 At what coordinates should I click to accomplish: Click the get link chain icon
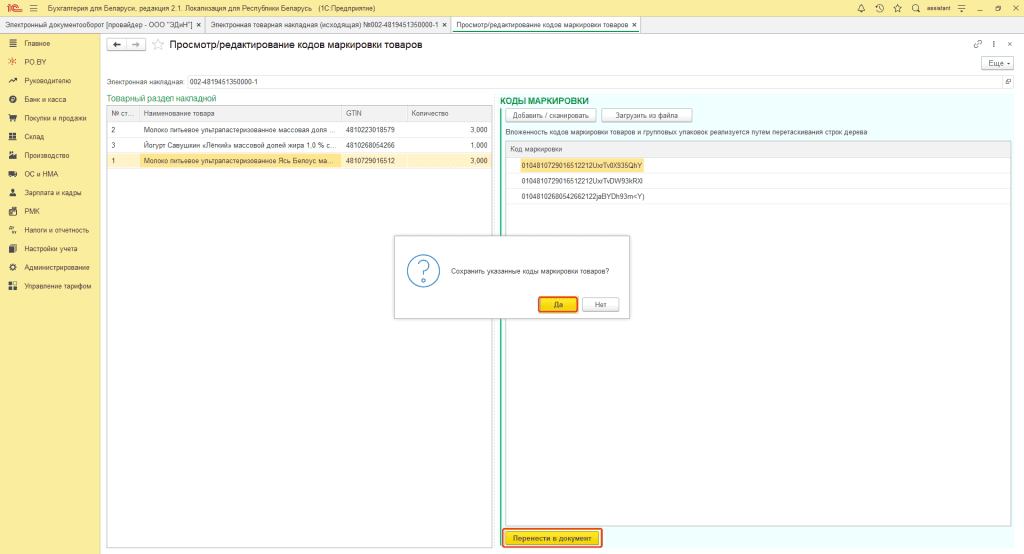pos(977,45)
